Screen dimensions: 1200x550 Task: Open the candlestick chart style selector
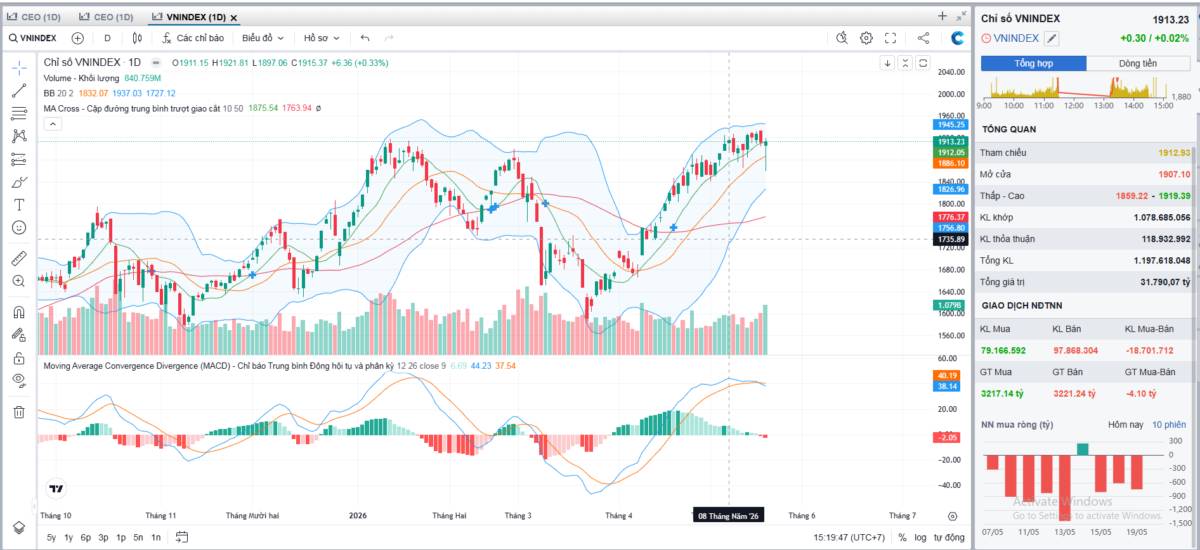click(x=137, y=38)
